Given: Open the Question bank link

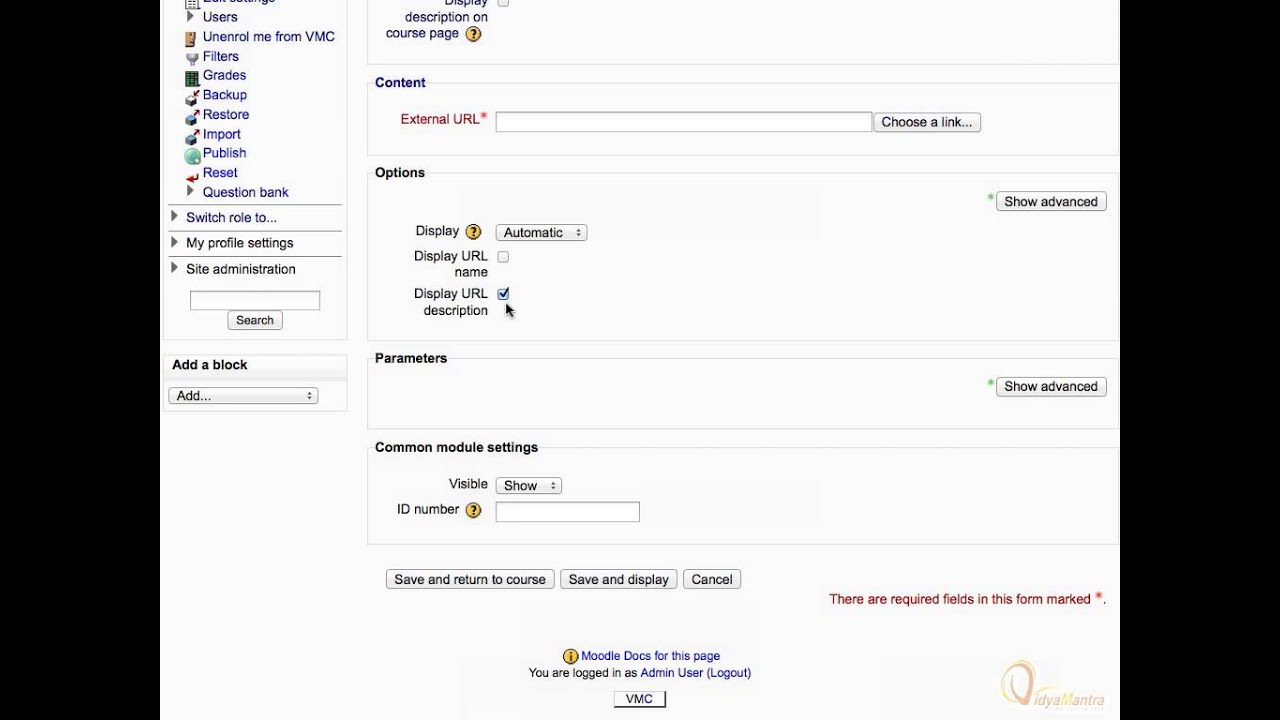Looking at the screenshot, I should (x=246, y=192).
